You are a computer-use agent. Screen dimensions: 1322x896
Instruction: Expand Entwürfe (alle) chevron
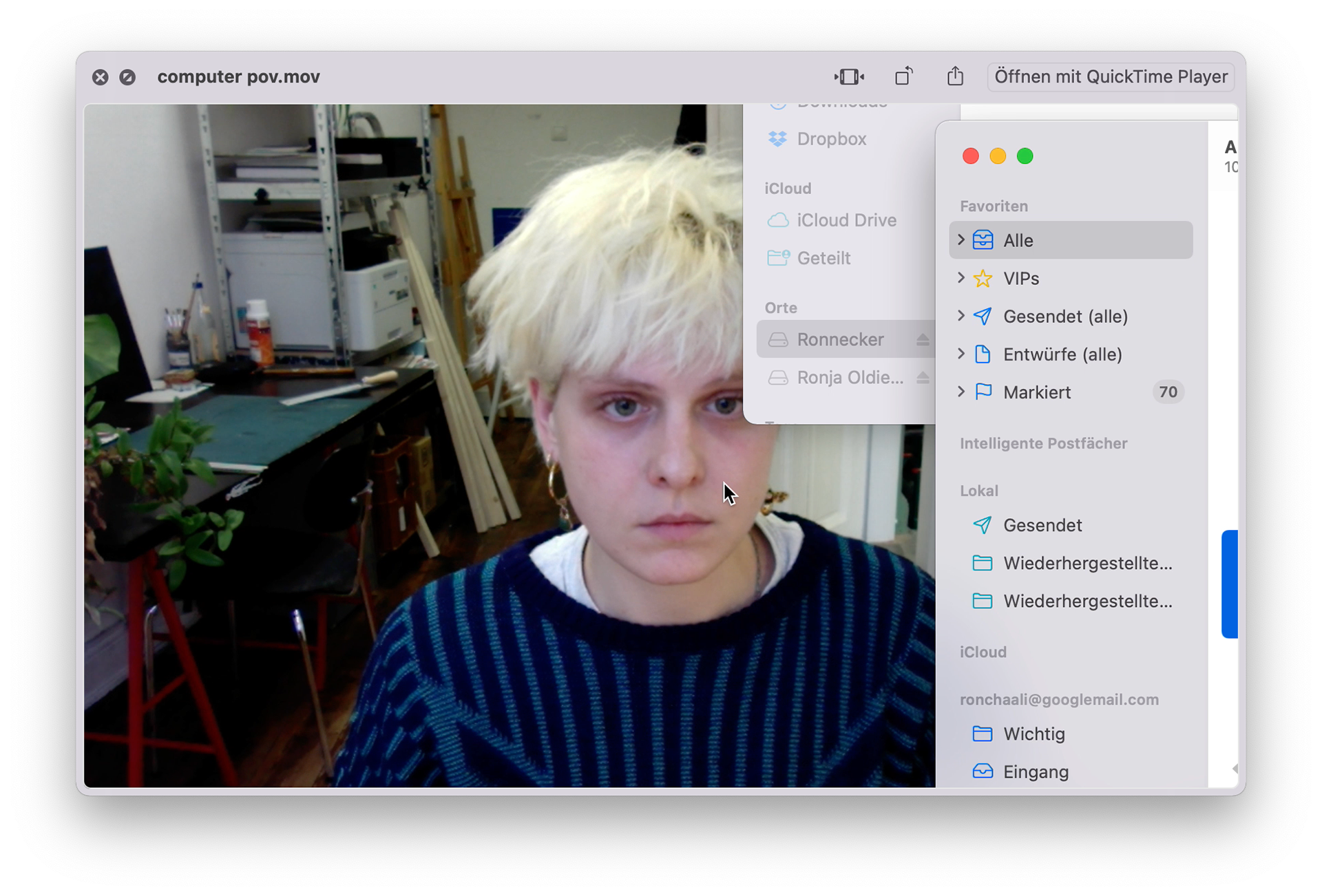(961, 353)
